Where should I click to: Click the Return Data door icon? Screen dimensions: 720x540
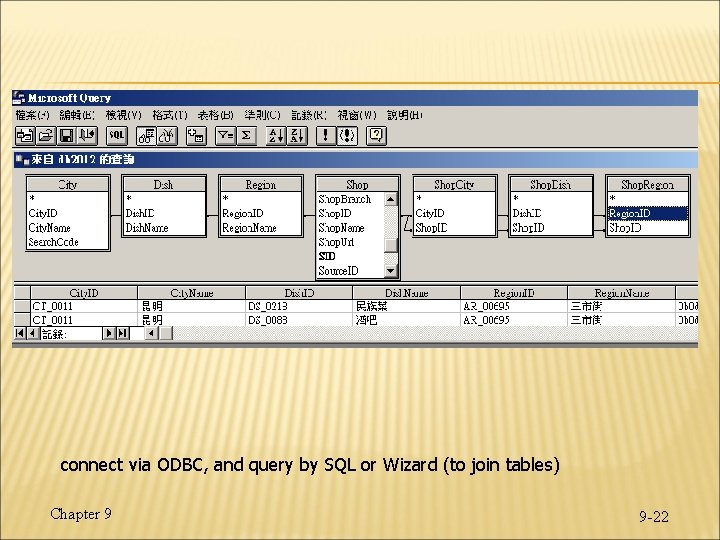pos(87,135)
